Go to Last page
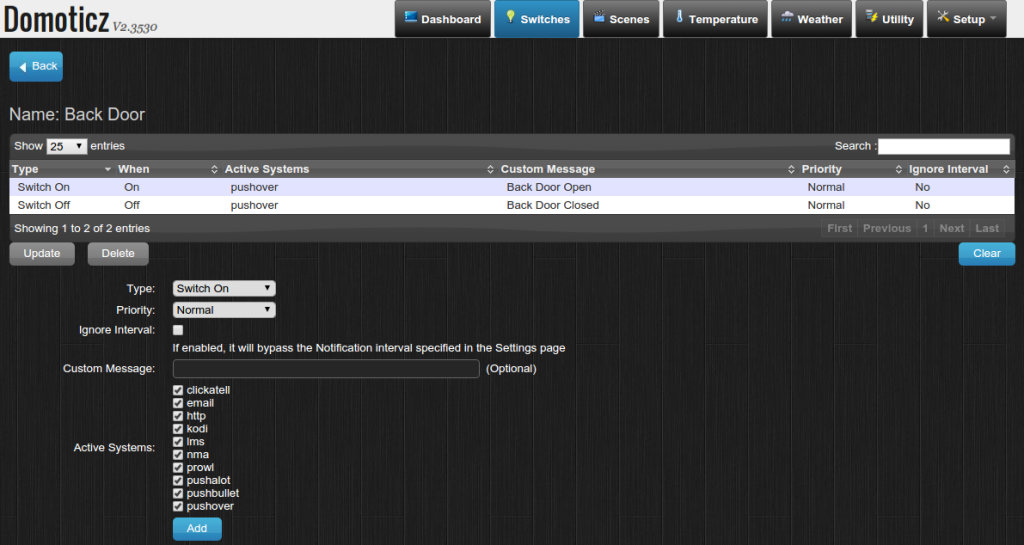The height and width of the screenshot is (545, 1024). point(987,228)
